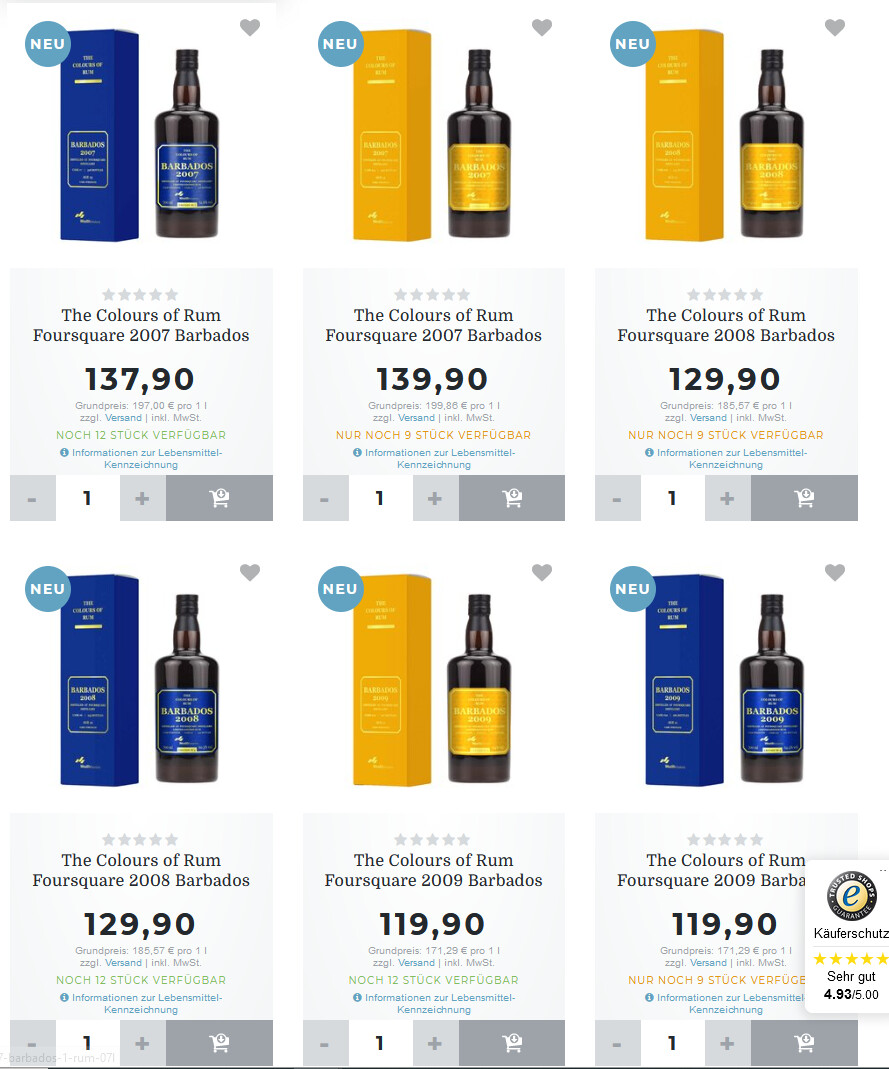Toggle wishlist heart on yellow Barbados 2008 rum
889x1069 pixels.
(x=835, y=27)
